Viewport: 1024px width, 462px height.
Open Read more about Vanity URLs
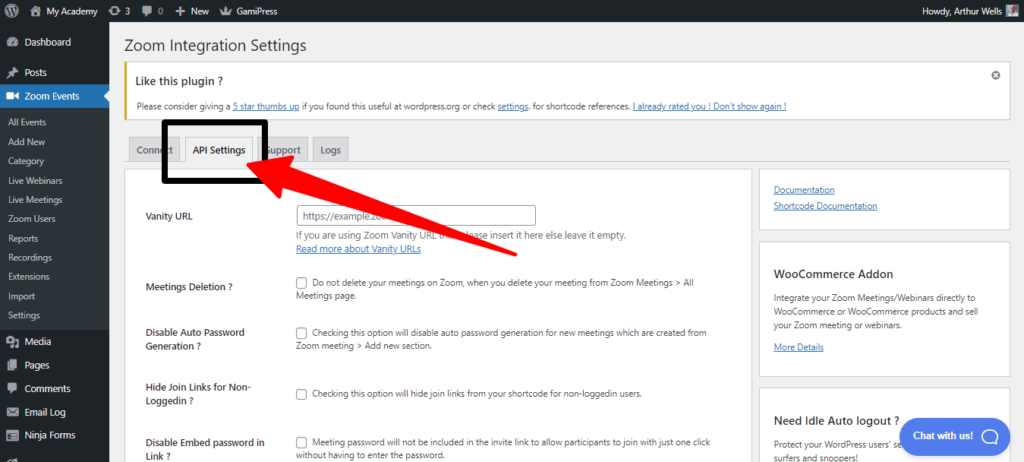tap(359, 249)
